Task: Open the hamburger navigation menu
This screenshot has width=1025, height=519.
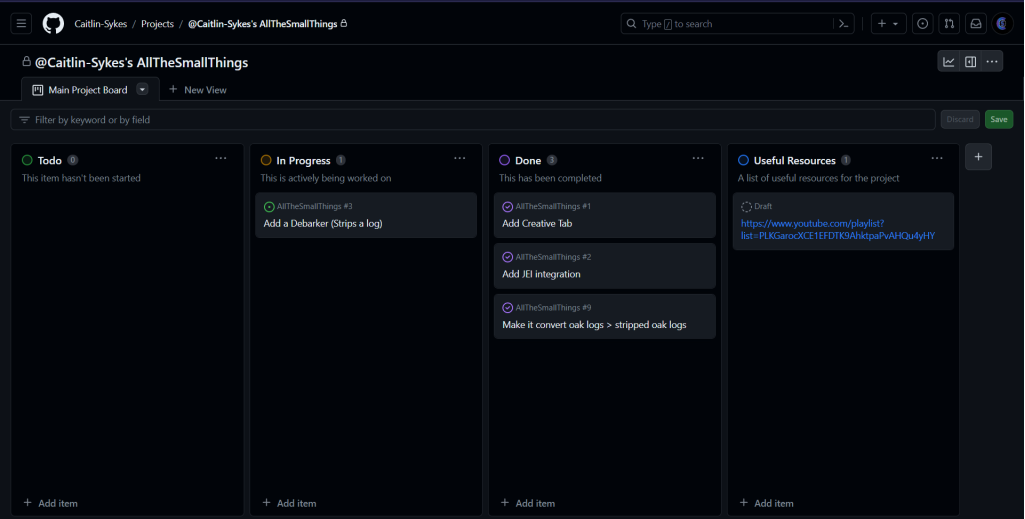Action: pyautogui.click(x=21, y=24)
